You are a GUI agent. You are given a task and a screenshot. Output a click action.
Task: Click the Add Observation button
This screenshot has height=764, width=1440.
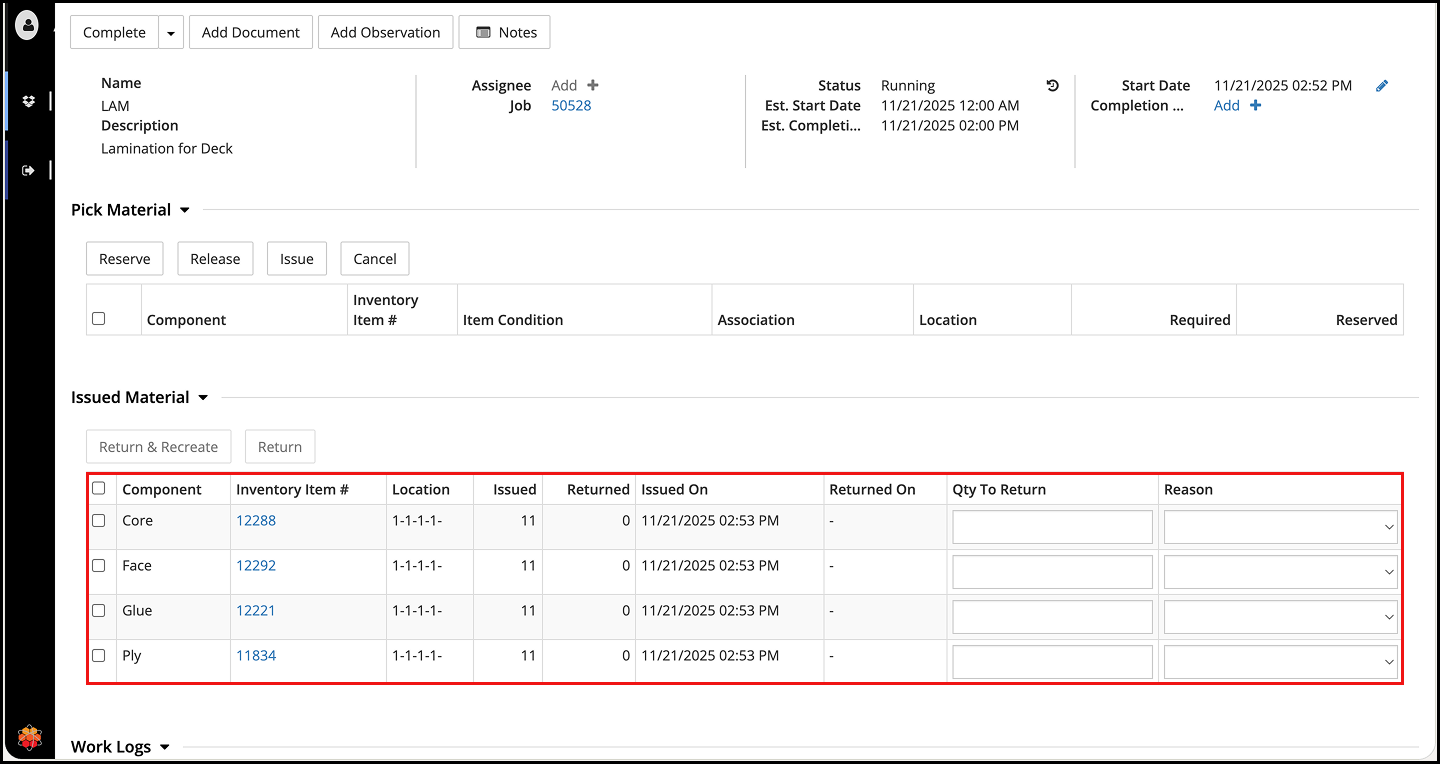click(x=385, y=33)
